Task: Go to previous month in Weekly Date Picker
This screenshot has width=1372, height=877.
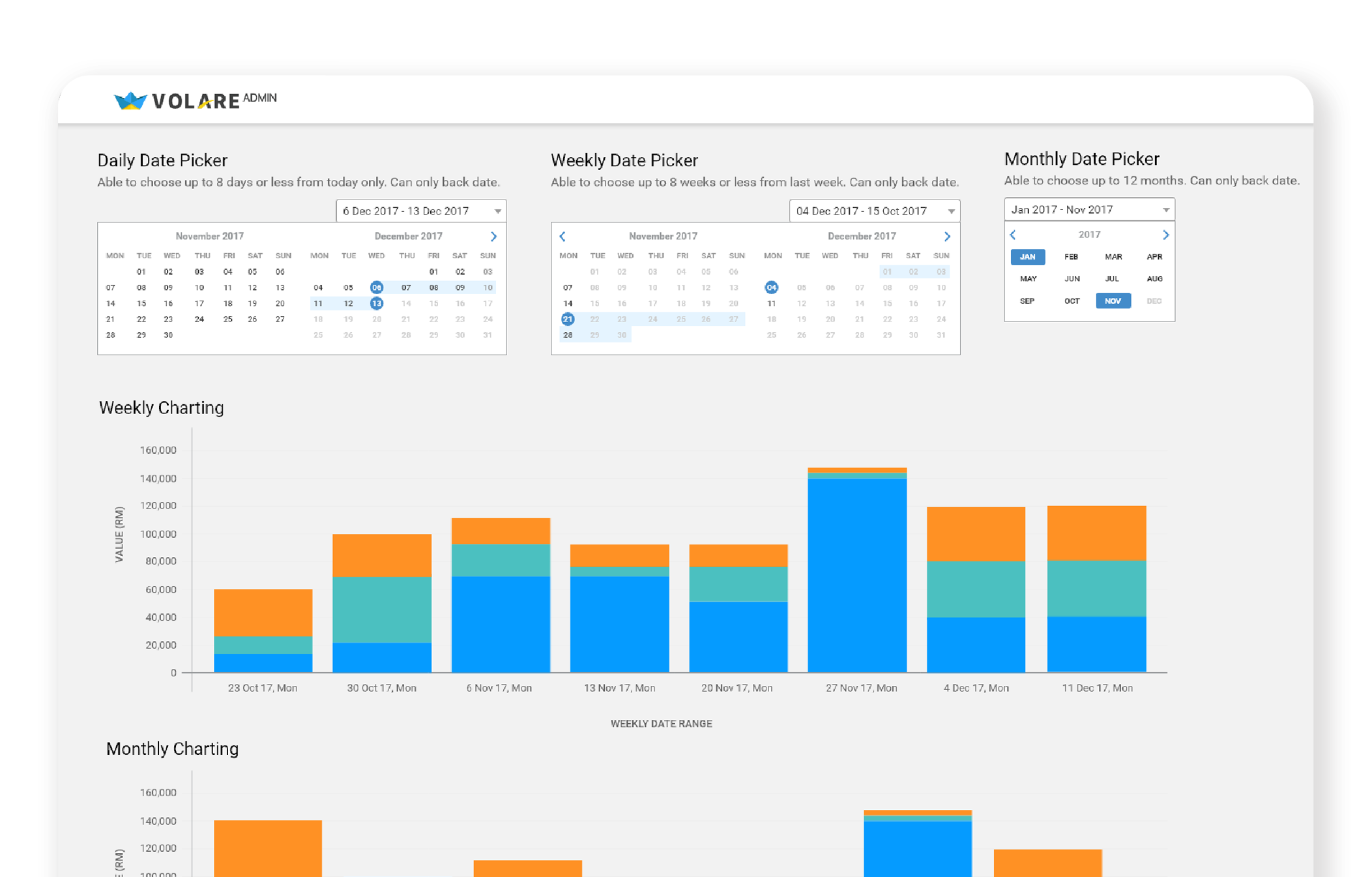Action: click(x=562, y=236)
